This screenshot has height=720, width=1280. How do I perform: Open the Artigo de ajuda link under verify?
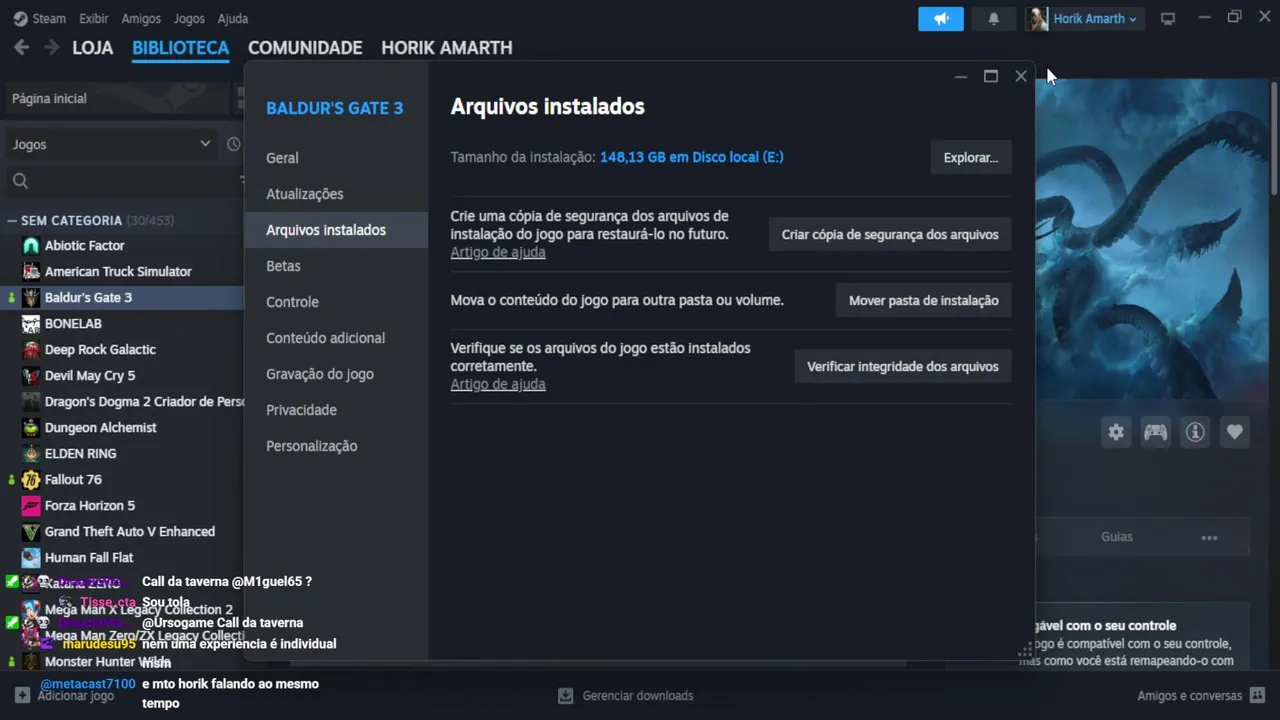tap(498, 384)
